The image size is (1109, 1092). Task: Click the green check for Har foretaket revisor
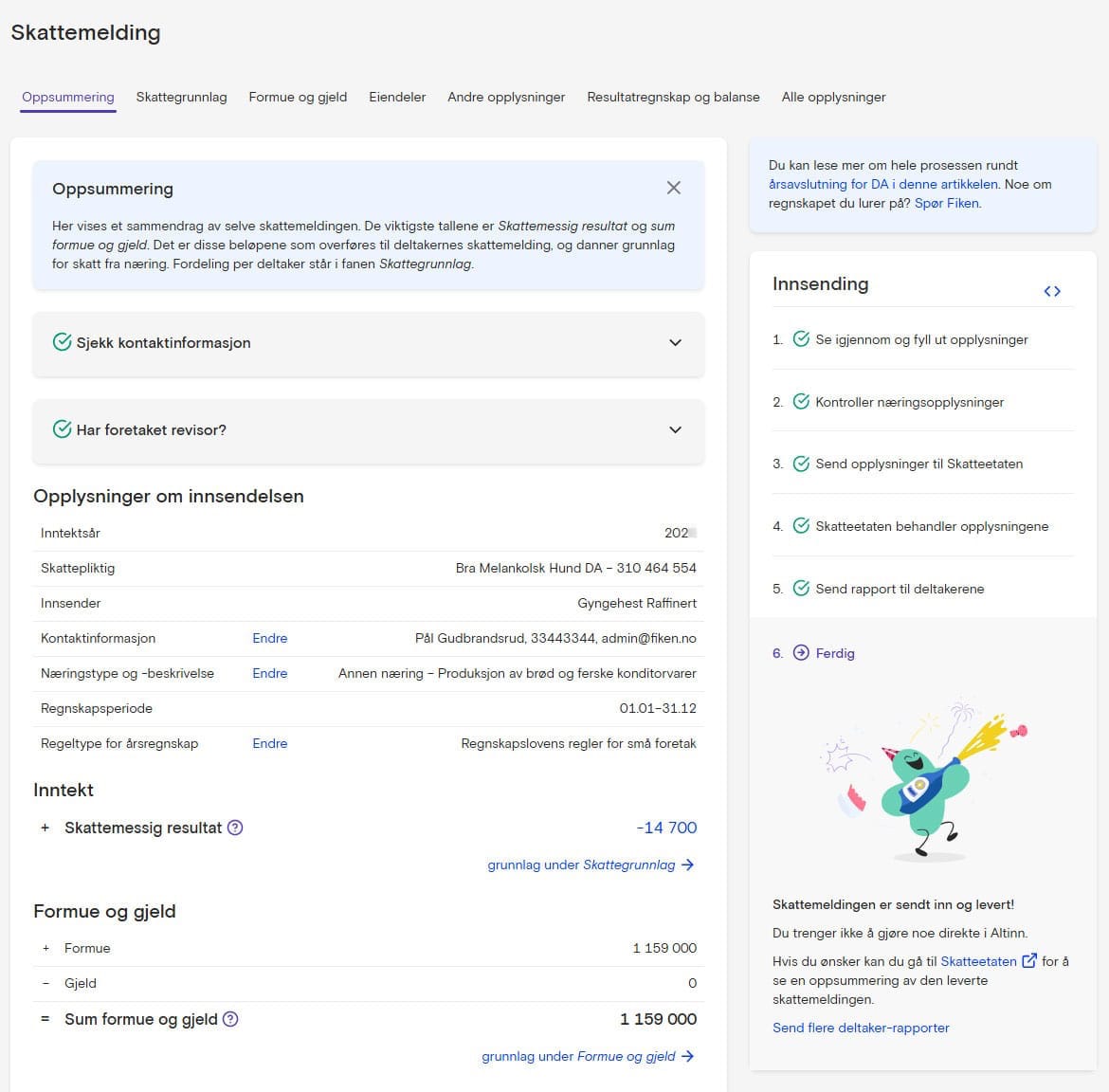click(x=62, y=429)
